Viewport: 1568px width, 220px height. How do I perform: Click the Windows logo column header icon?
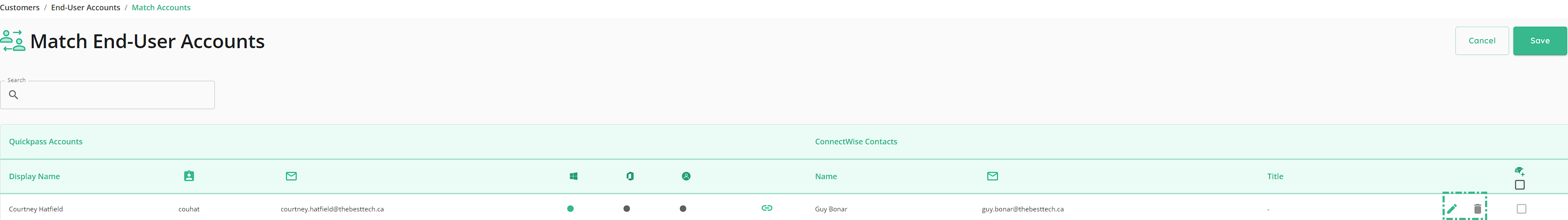[x=573, y=176]
